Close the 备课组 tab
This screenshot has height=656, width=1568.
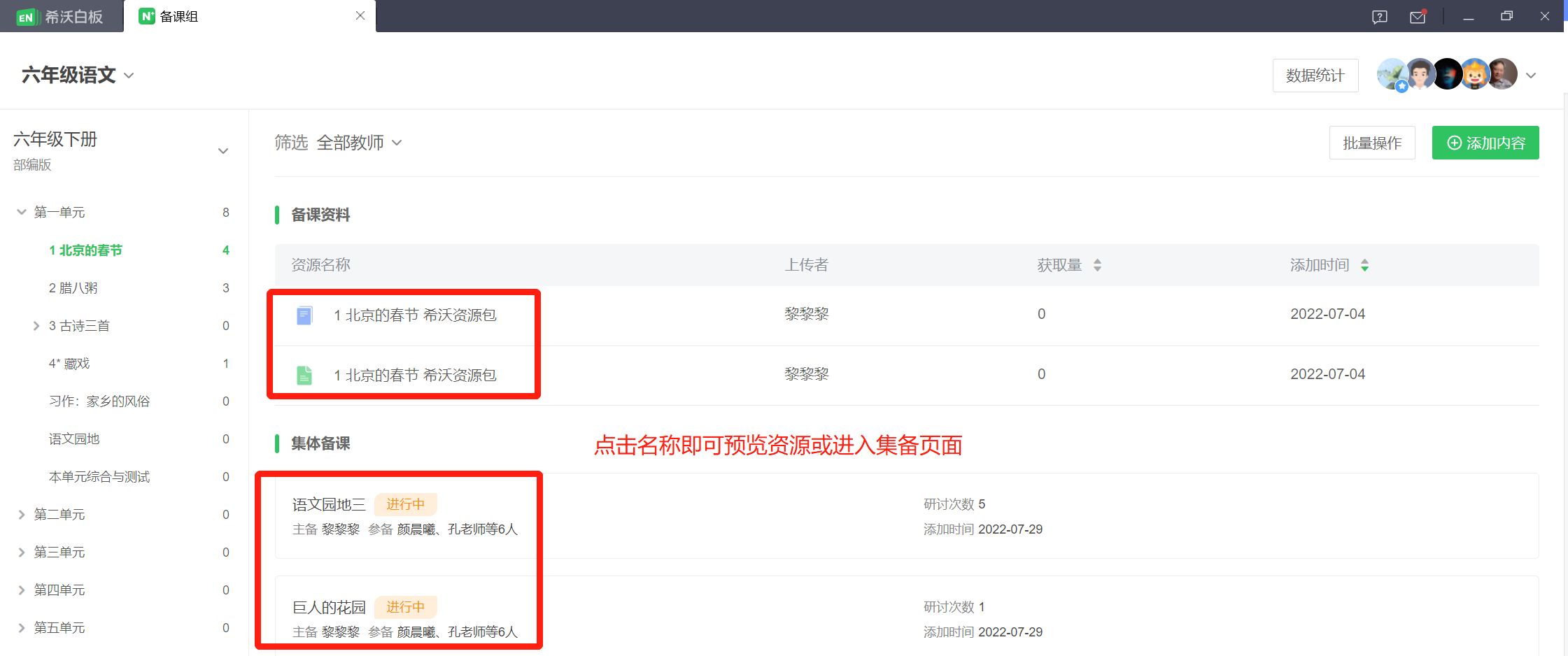click(360, 15)
